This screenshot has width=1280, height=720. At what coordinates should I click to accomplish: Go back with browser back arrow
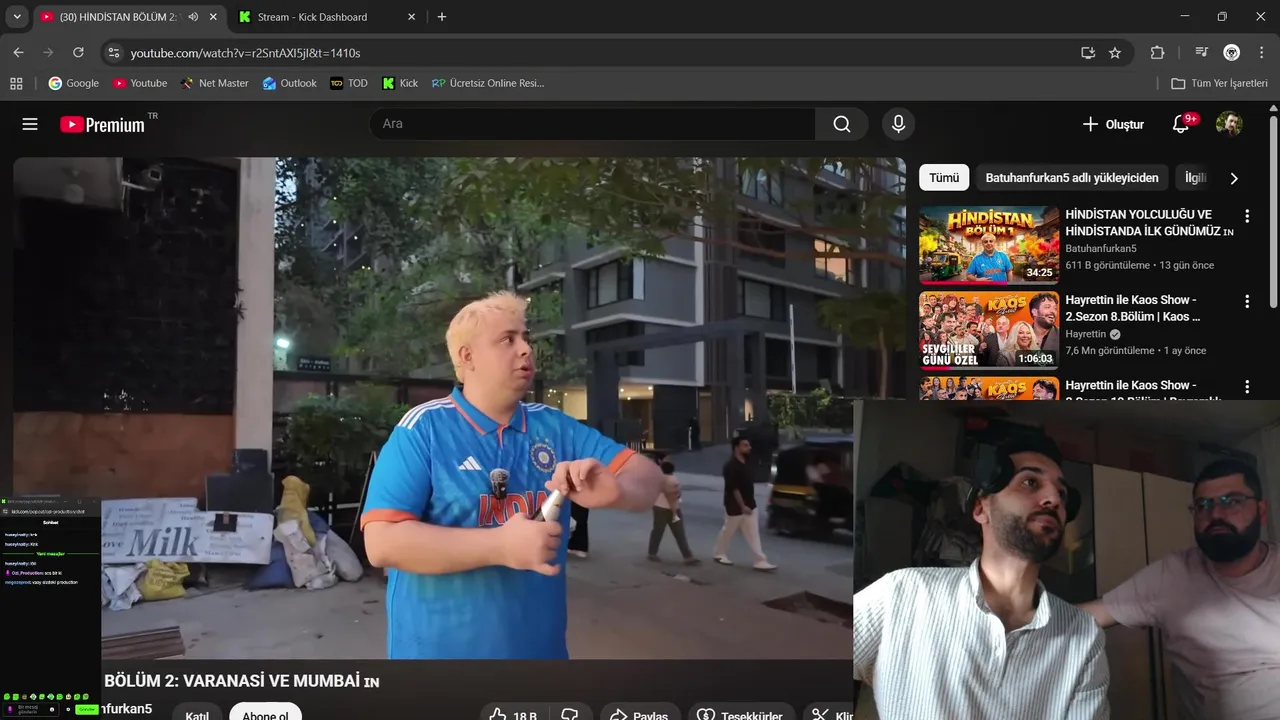pyautogui.click(x=18, y=52)
